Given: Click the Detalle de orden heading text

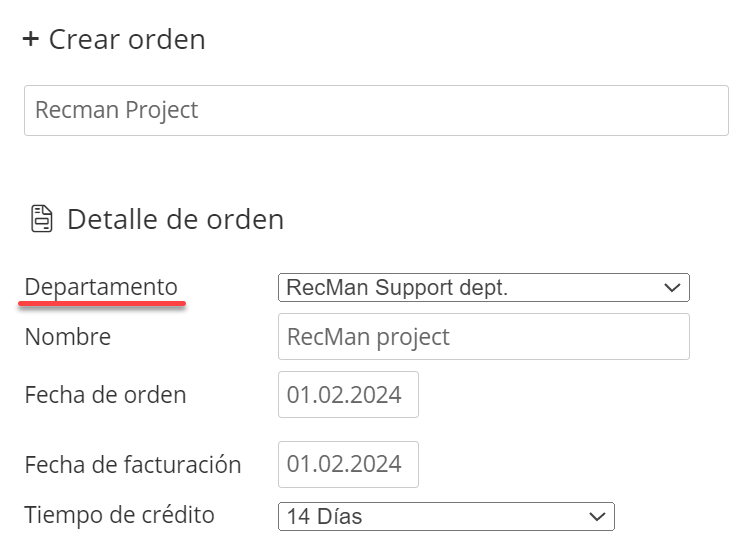Looking at the screenshot, I should (x=176, y=220).
